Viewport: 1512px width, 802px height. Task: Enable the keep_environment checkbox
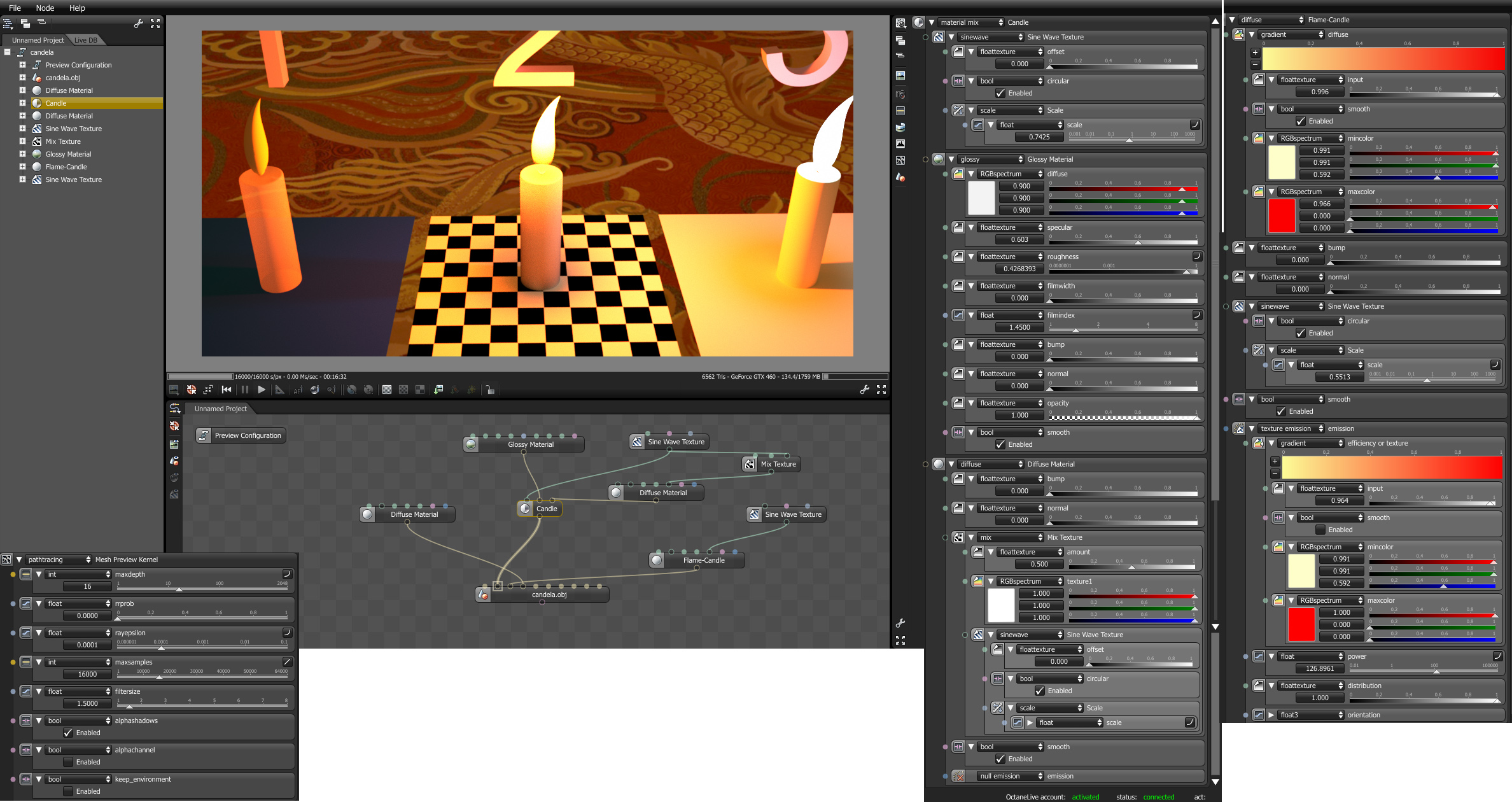(x=68, y=791)
